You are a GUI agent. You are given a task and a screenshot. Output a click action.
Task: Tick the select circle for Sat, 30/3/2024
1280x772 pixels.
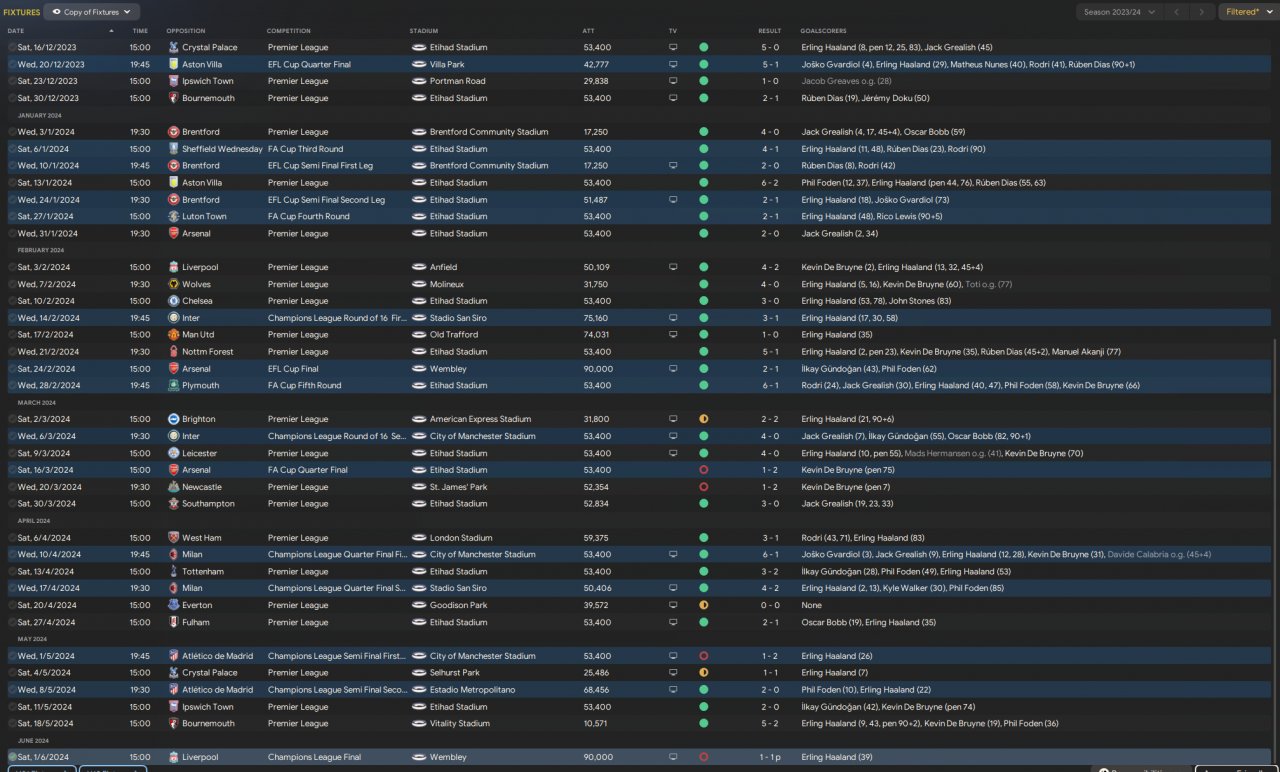pos(12,504)
